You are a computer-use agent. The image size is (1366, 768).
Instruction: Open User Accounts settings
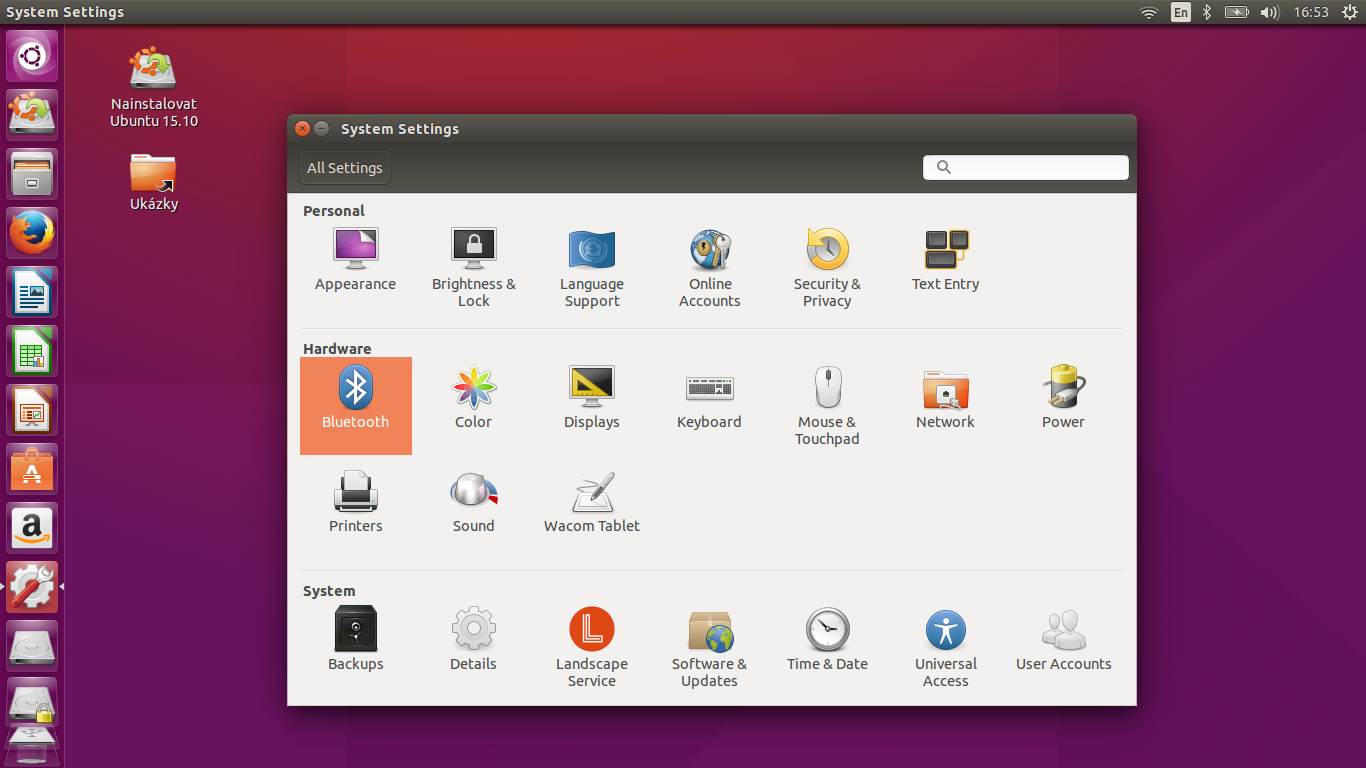(x=1063, y=639)
